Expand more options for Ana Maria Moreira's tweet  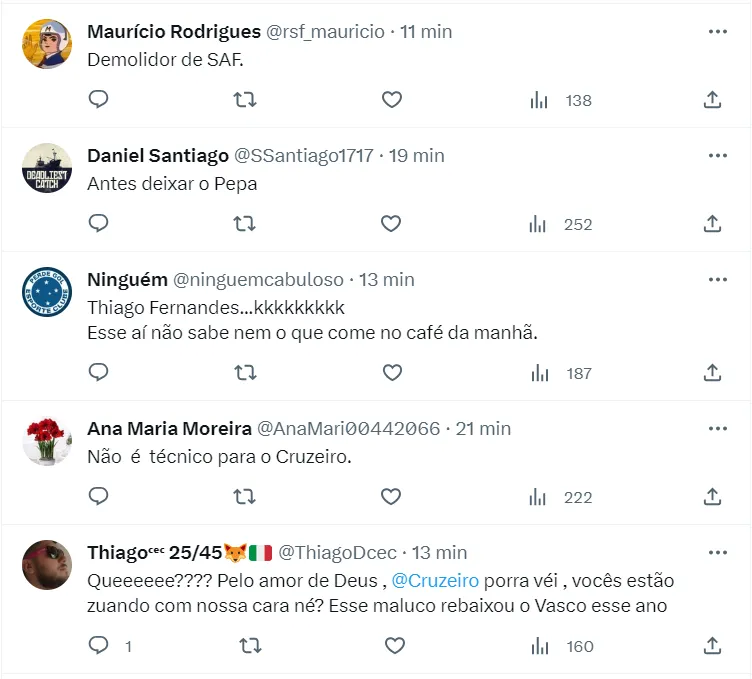pos(717,429)
